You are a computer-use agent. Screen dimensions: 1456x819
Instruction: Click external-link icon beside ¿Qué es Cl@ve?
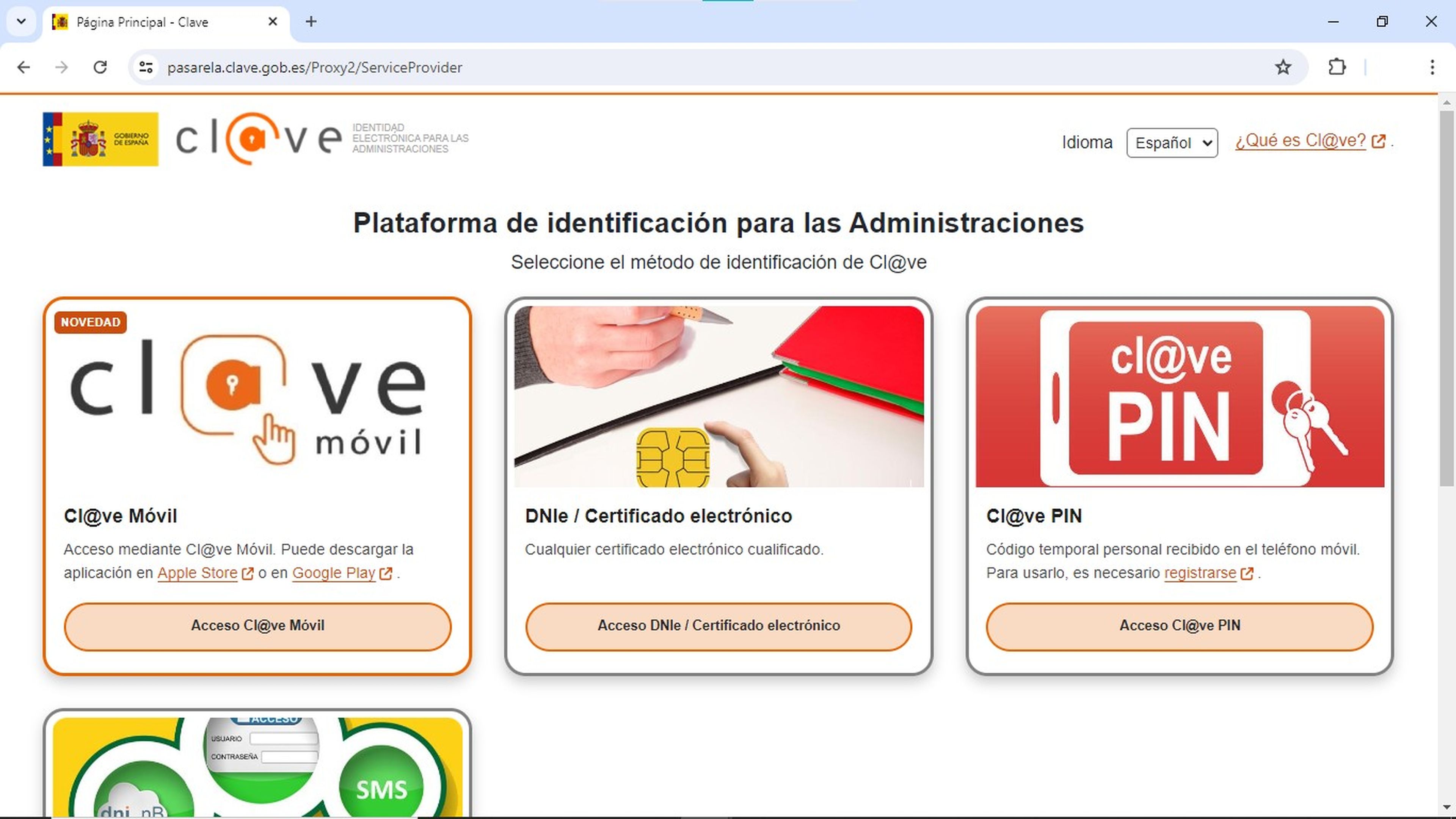1378,141
